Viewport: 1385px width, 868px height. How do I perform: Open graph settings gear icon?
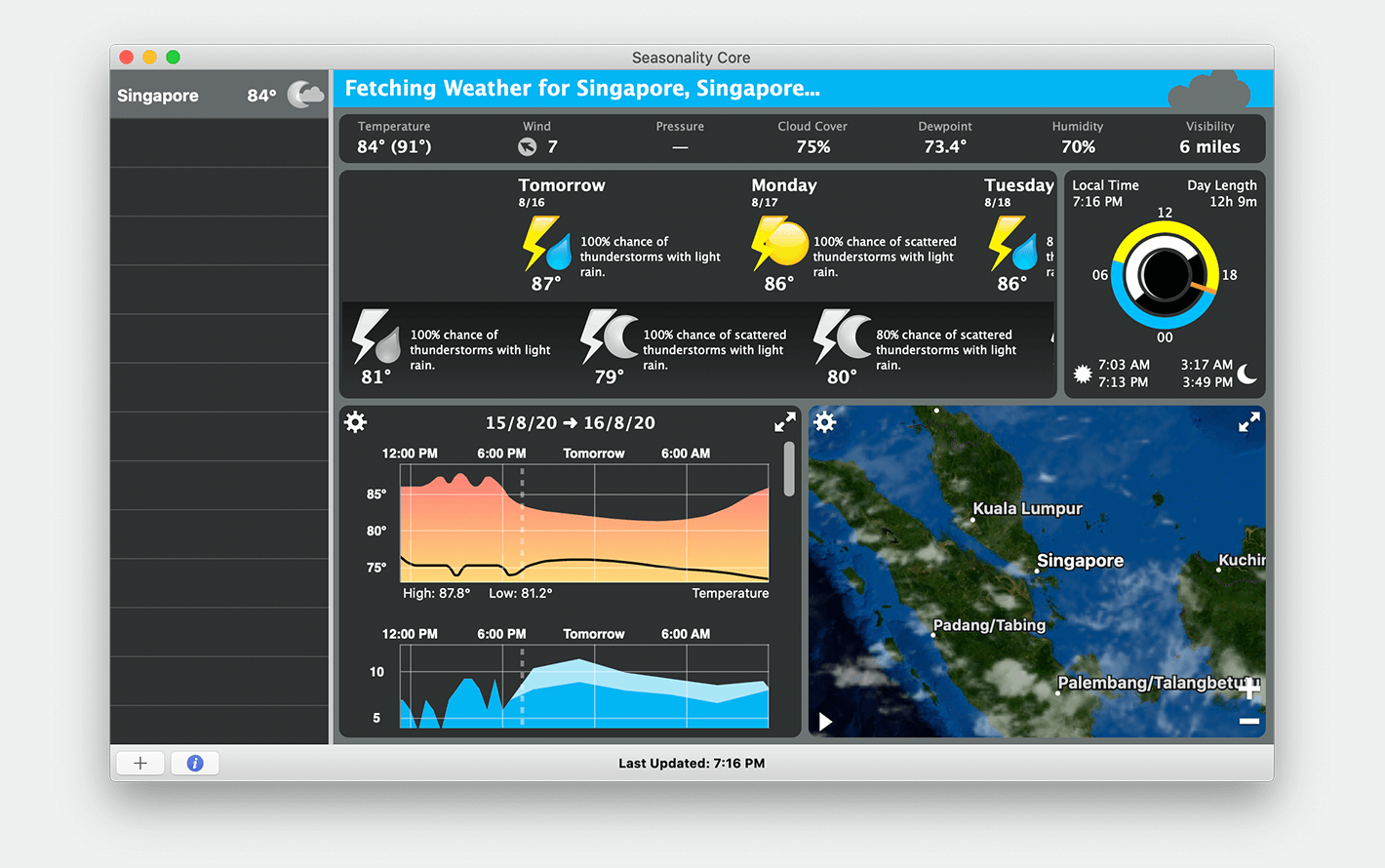(356, 422)
